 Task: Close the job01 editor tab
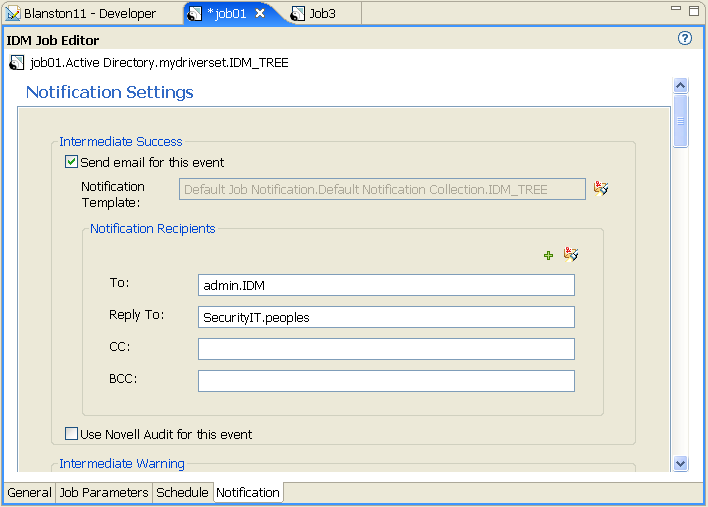click(260, 13)
